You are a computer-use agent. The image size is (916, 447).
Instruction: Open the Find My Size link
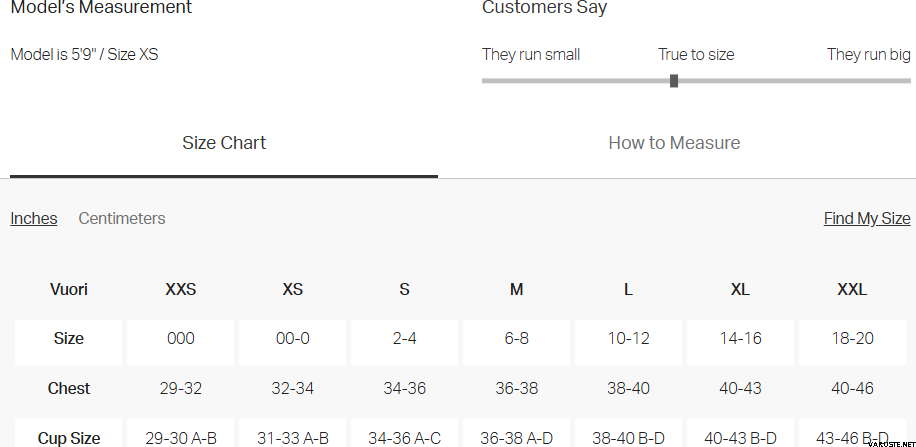pos(866,218)
